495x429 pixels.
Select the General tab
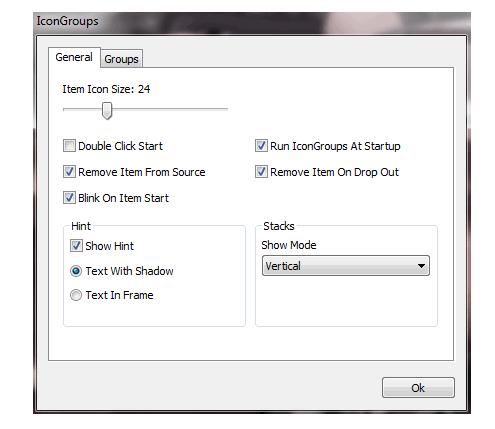point(74,57)
